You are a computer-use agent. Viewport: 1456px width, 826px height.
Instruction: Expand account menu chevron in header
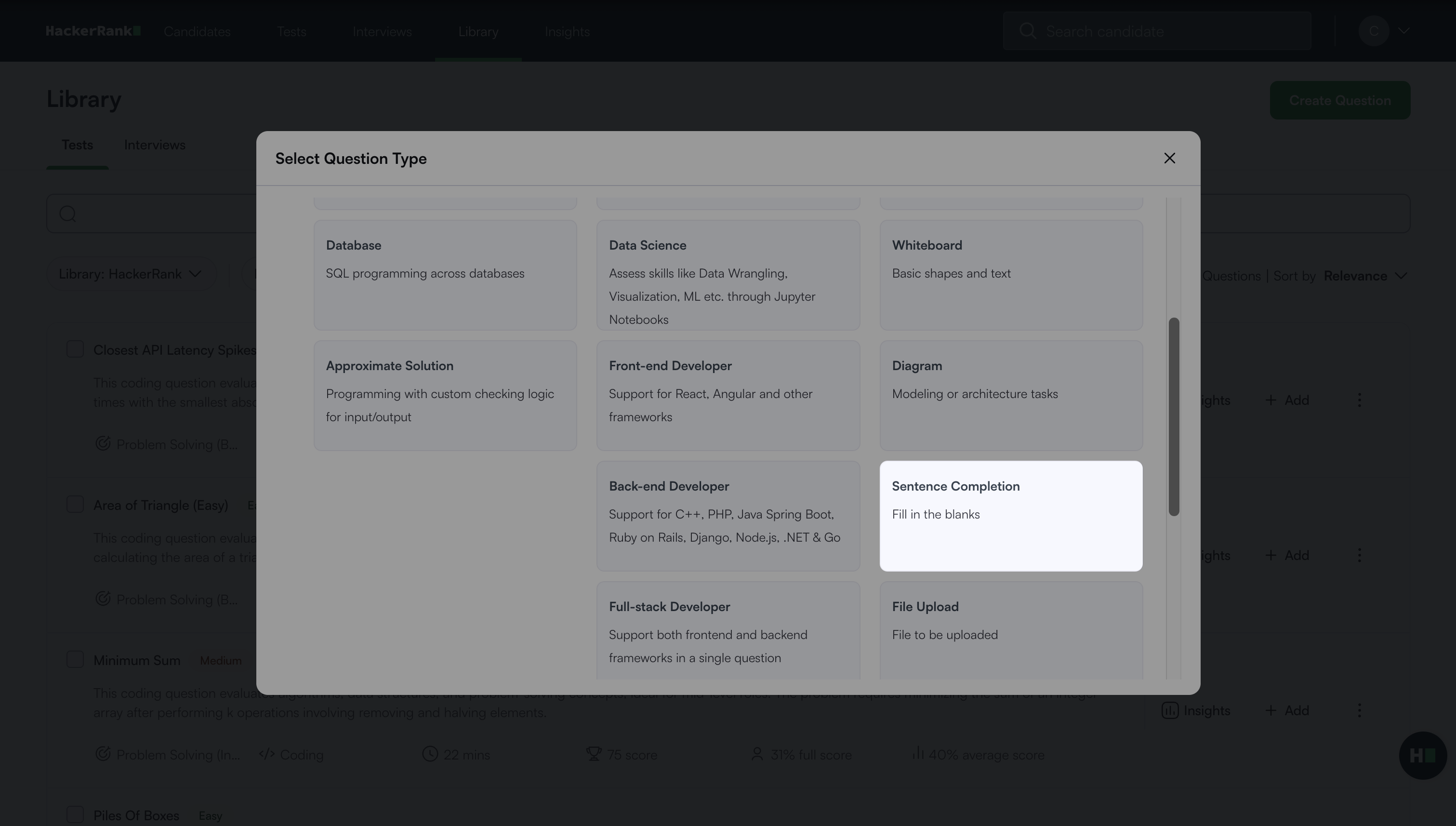pyautogui.click(x=1404, y=31)
